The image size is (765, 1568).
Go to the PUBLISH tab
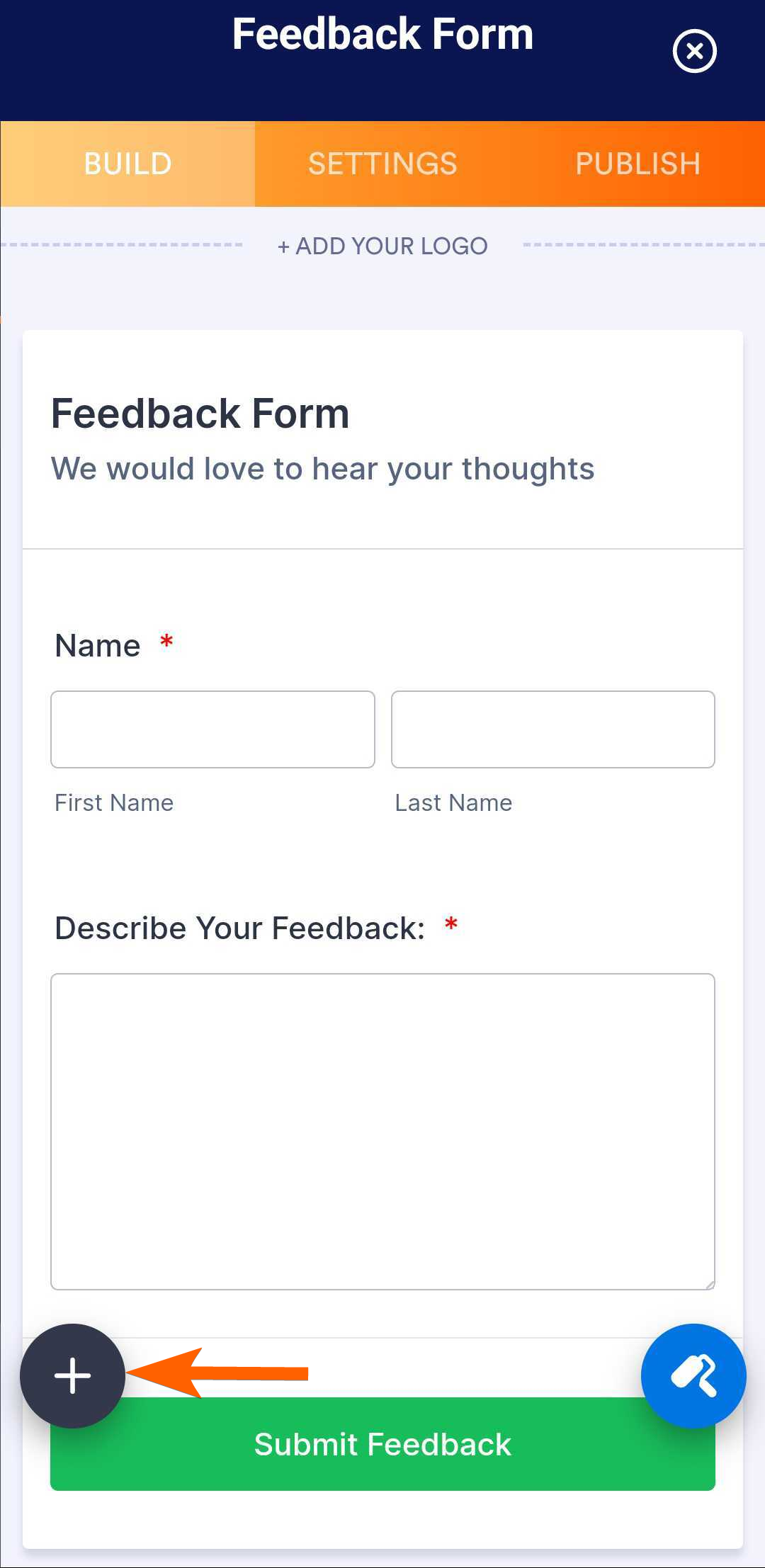[637, 164]
